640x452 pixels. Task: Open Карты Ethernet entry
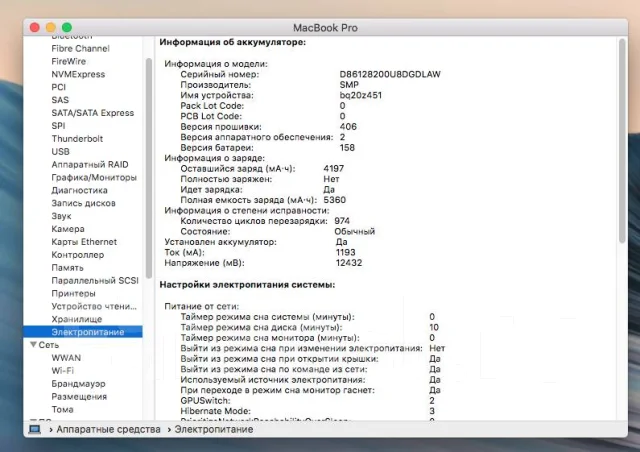tap(84, 242)
